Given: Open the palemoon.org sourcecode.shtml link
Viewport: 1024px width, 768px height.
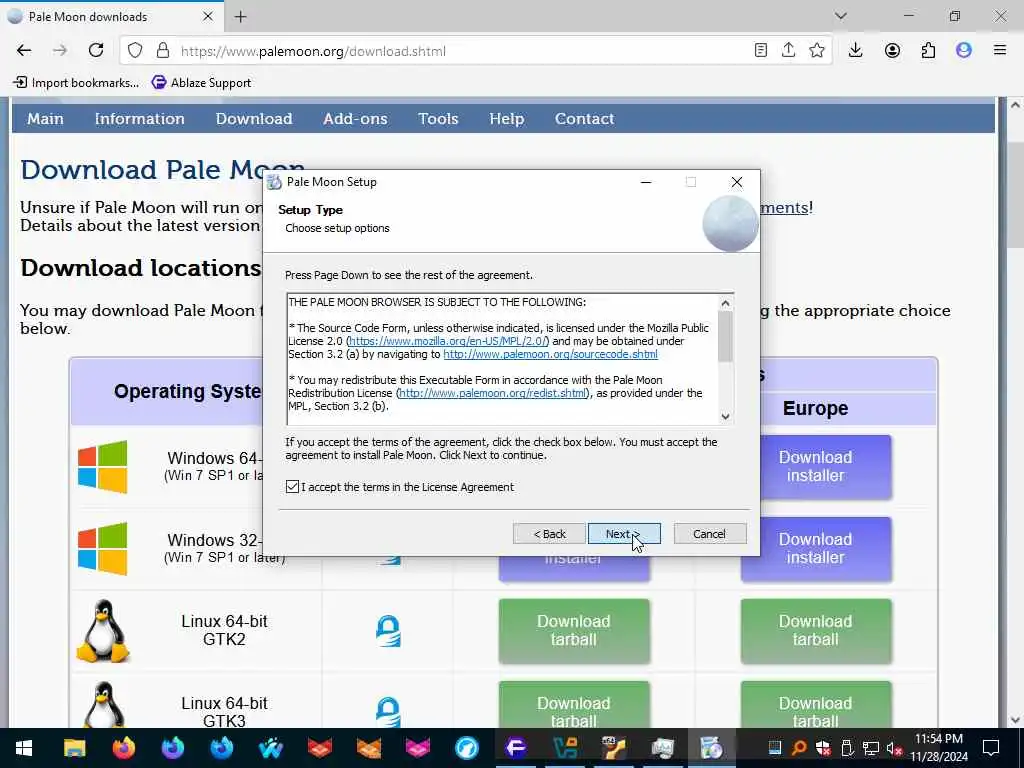Looking at the screenshot, I should [x=551, y=354].
